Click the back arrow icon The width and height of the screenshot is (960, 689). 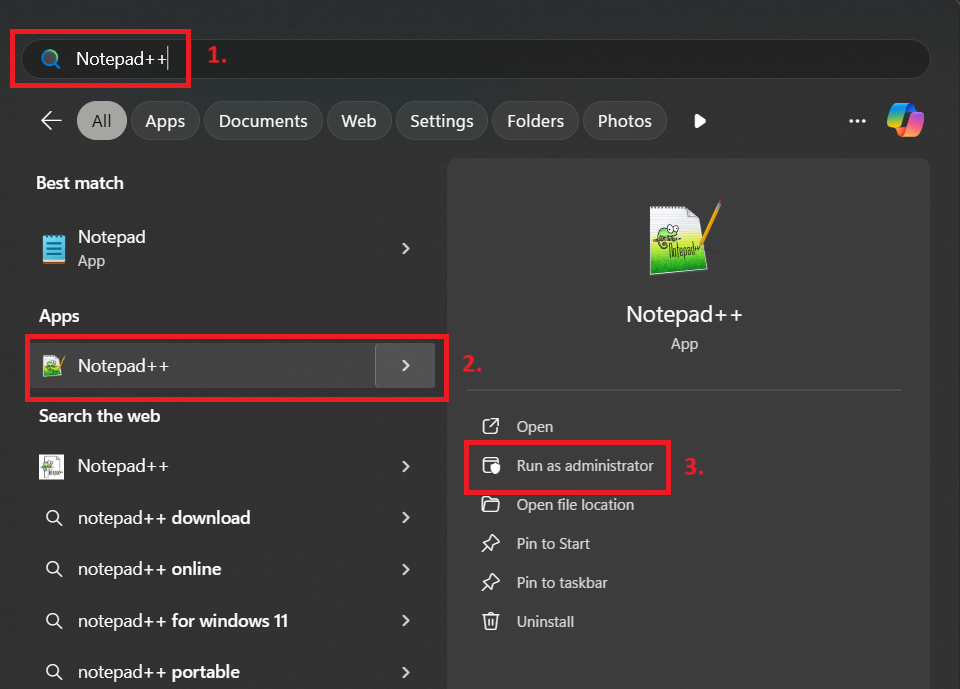pos(51,121)
